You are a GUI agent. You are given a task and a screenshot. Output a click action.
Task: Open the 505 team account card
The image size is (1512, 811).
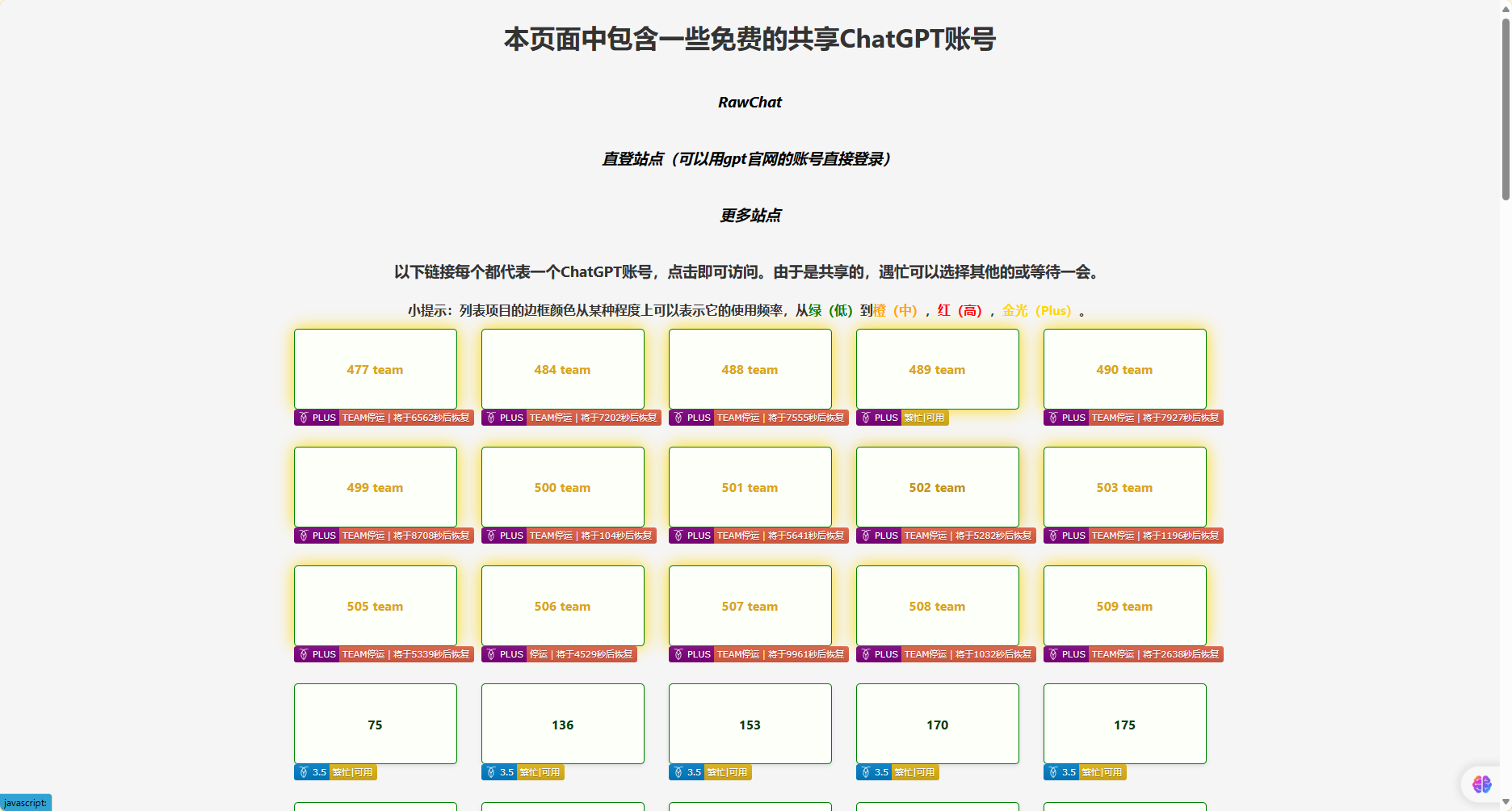click(376, 606)
